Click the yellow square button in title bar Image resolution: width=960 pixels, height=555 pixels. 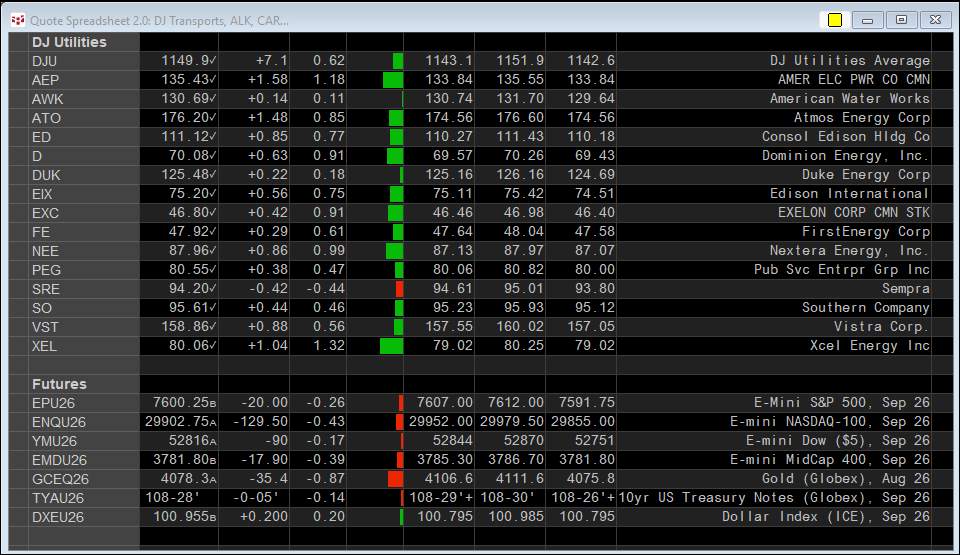pos(834,20)
